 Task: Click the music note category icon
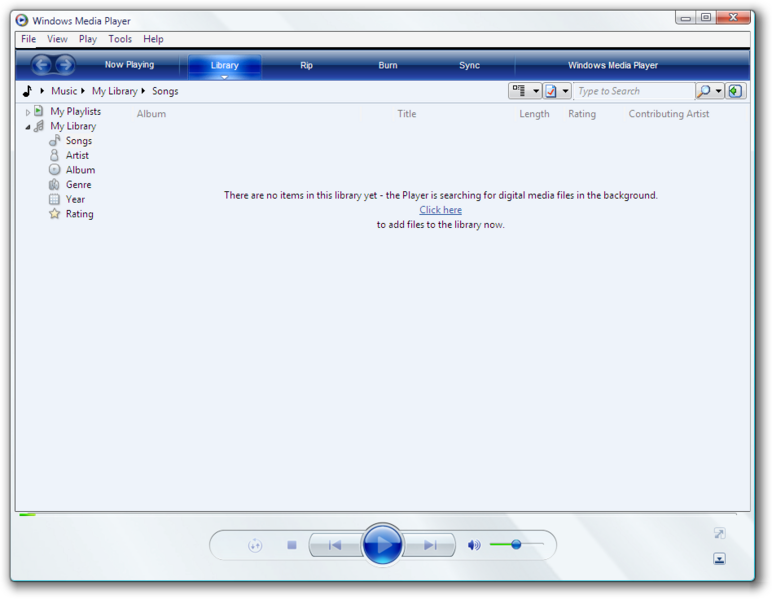coord(28,91)
